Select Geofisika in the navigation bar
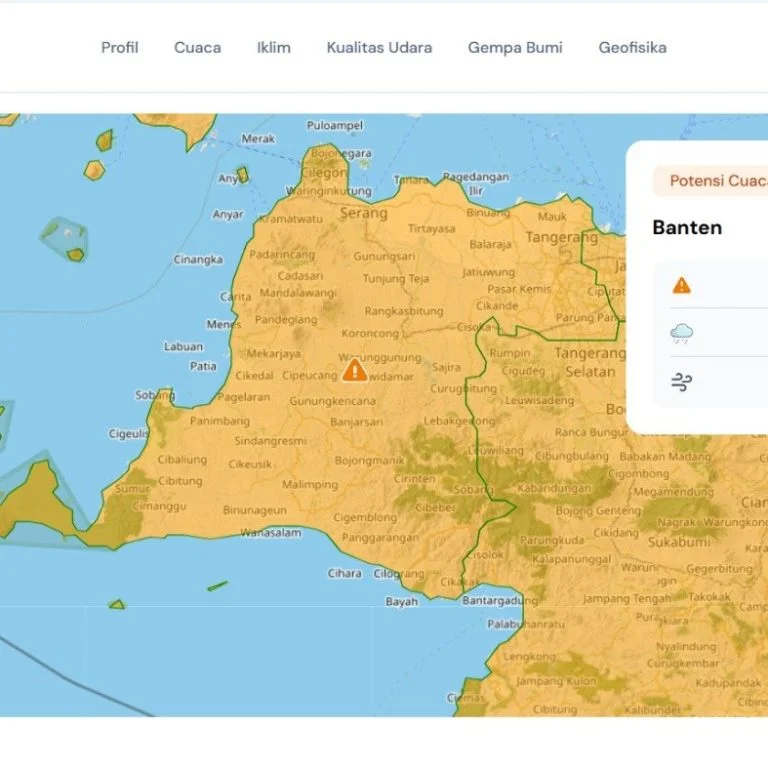This screenshot has width=768, height=768. click(x=632, y=47)
